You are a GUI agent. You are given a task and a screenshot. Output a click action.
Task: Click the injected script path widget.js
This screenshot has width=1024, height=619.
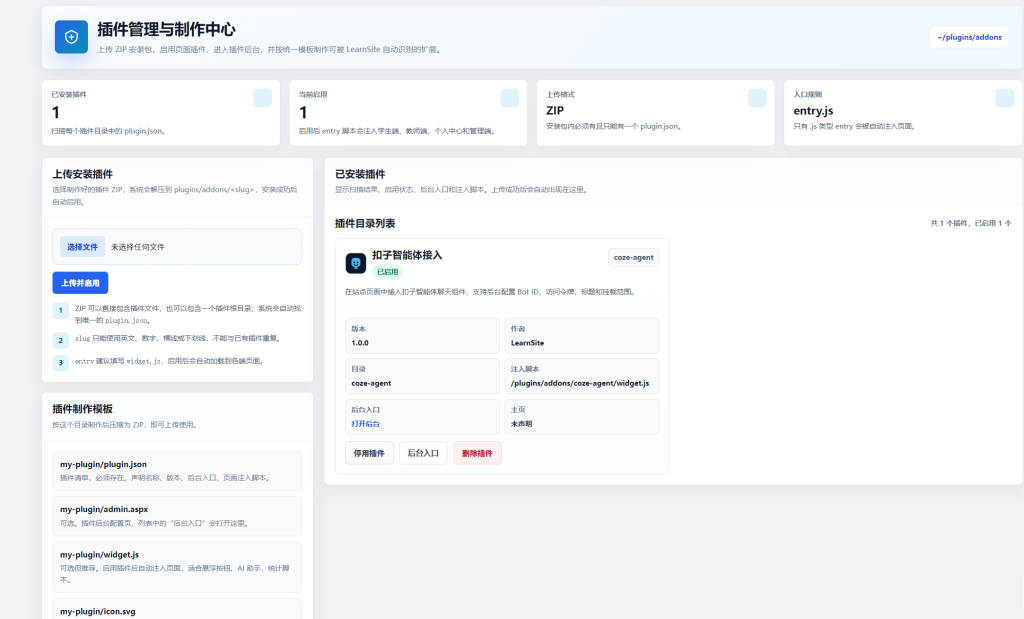tap(580, 383)
